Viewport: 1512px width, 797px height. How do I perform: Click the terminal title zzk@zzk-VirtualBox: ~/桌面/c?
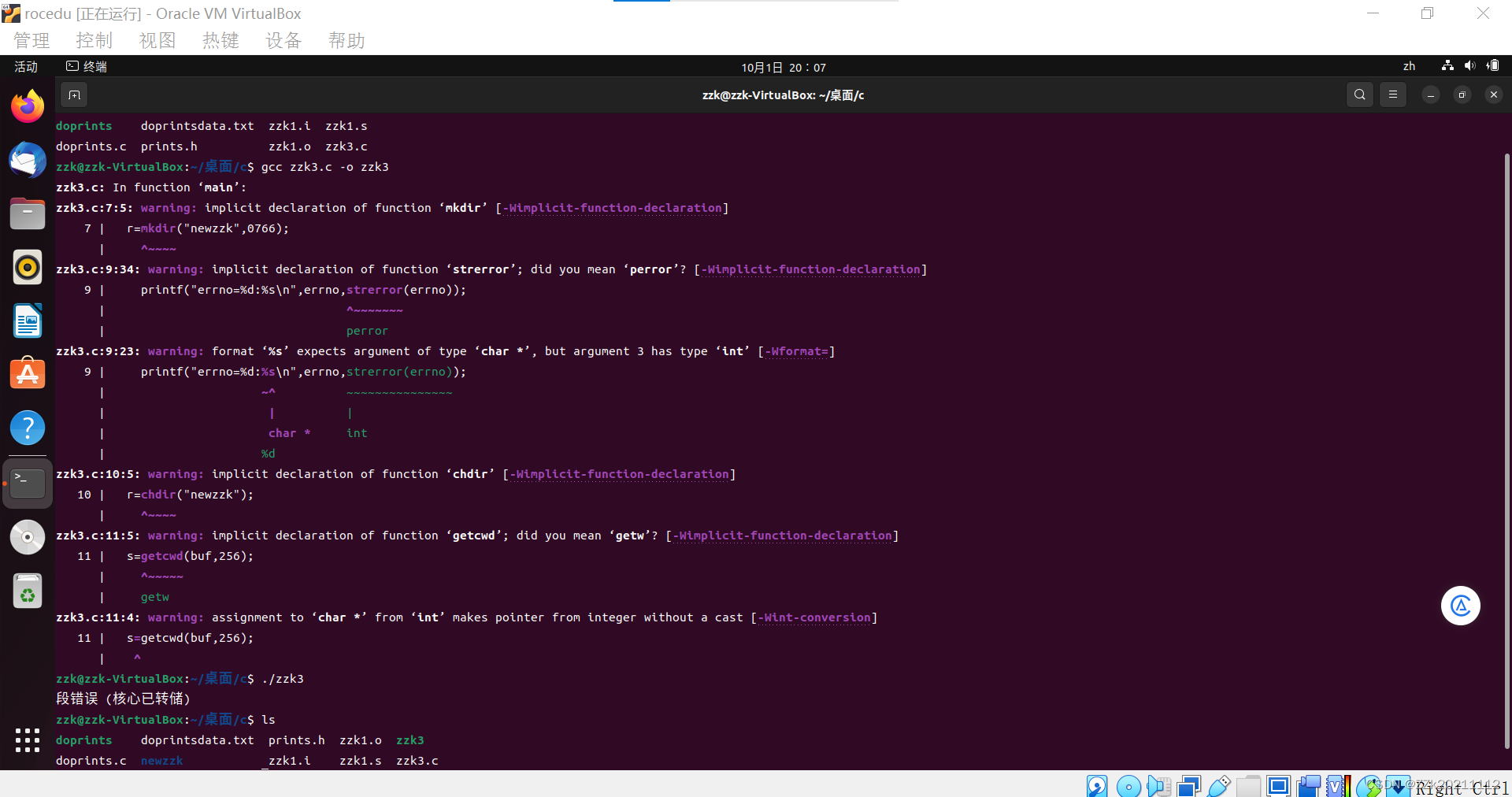pos(783,95)
